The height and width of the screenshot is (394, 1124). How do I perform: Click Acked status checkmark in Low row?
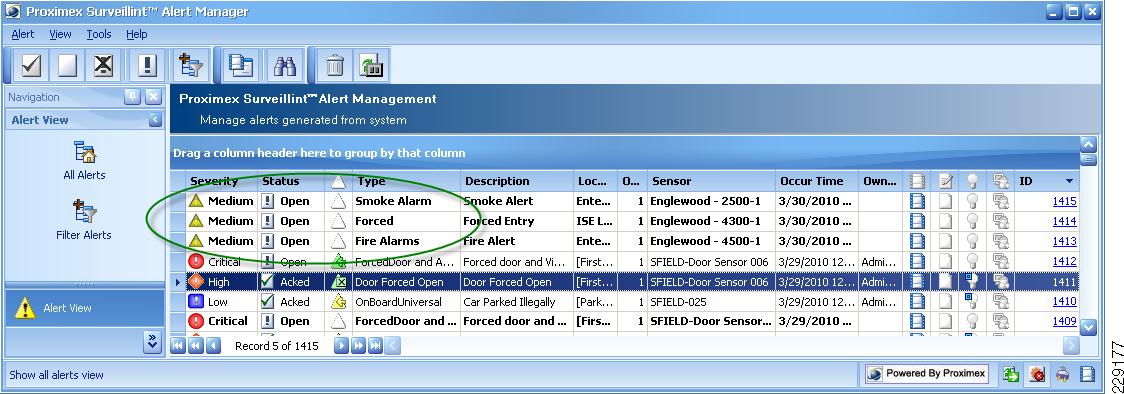pos(267,302)
